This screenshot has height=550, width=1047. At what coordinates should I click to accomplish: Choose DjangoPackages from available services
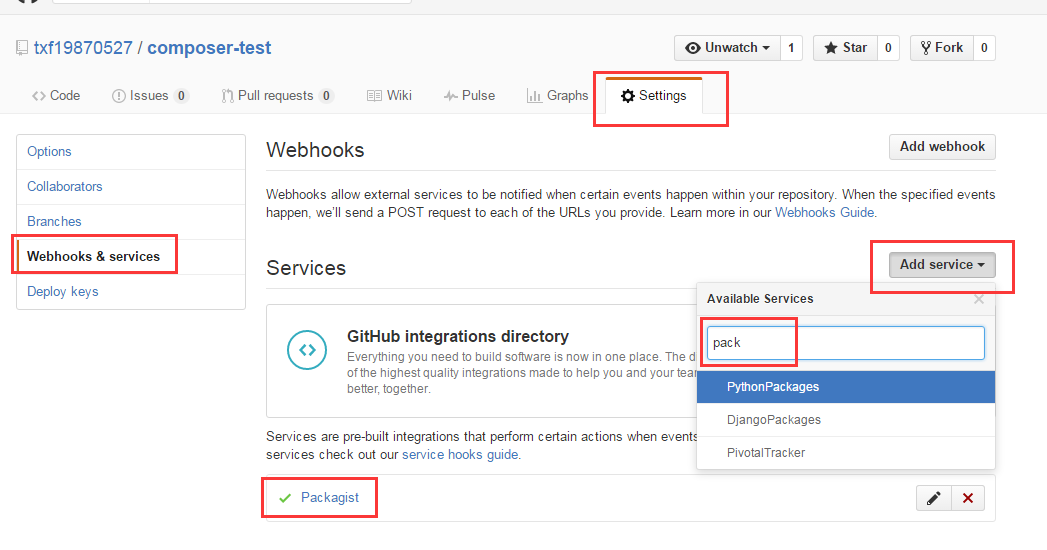tap(846, 420)
